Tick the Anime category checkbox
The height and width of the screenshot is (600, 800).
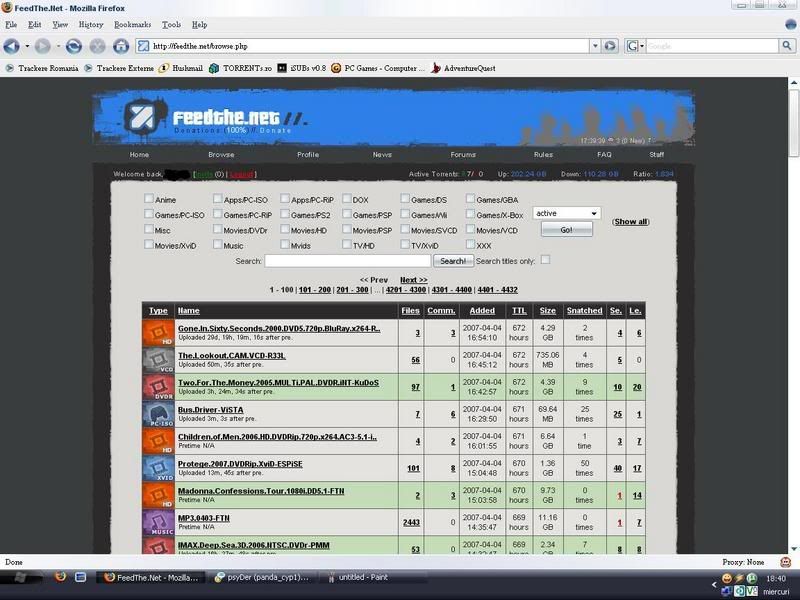(x=148, y=198)
